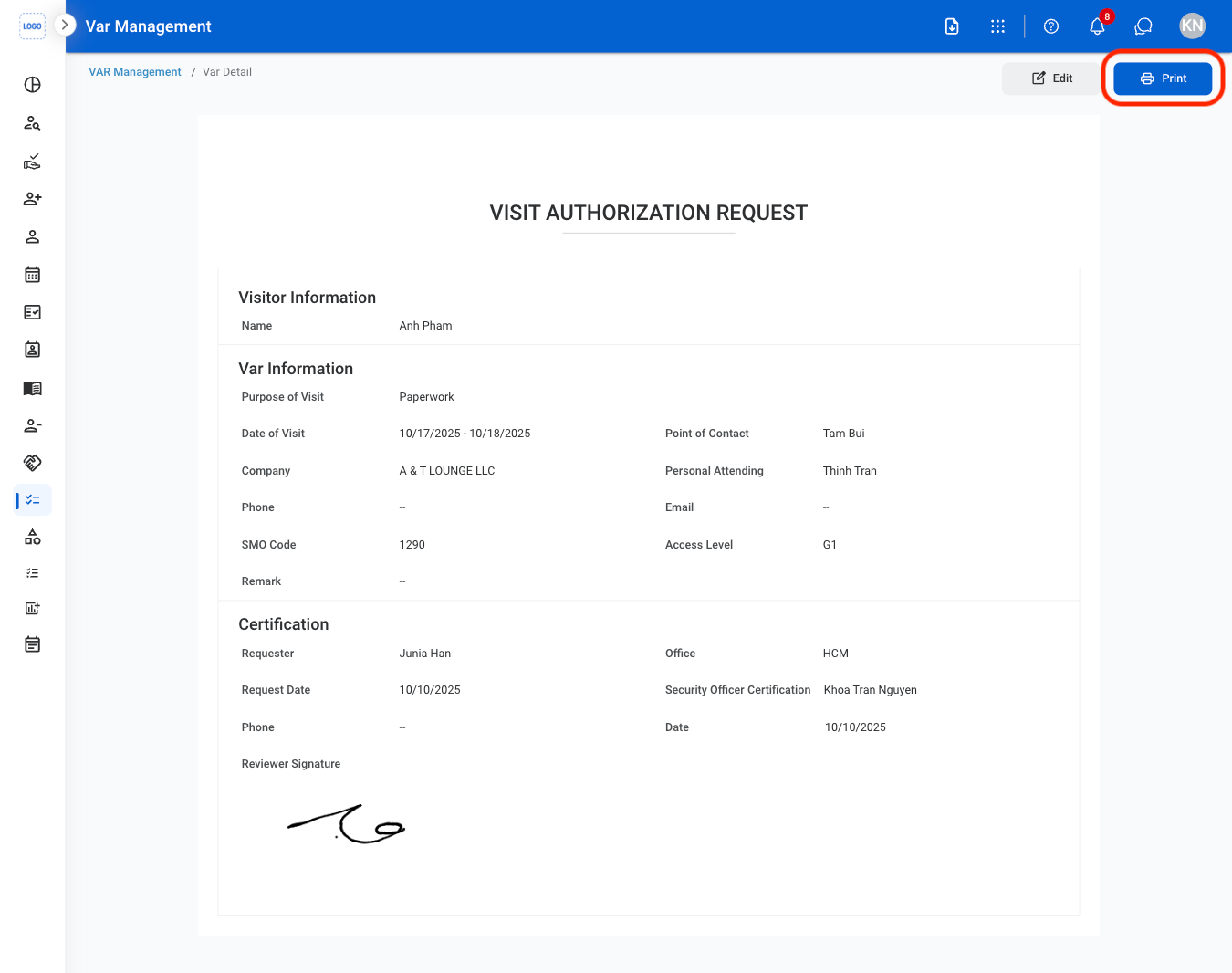The width and height of the screenshot is (1232, 973).
Task: Click the Certification section heading
Action: pos(284,624)
